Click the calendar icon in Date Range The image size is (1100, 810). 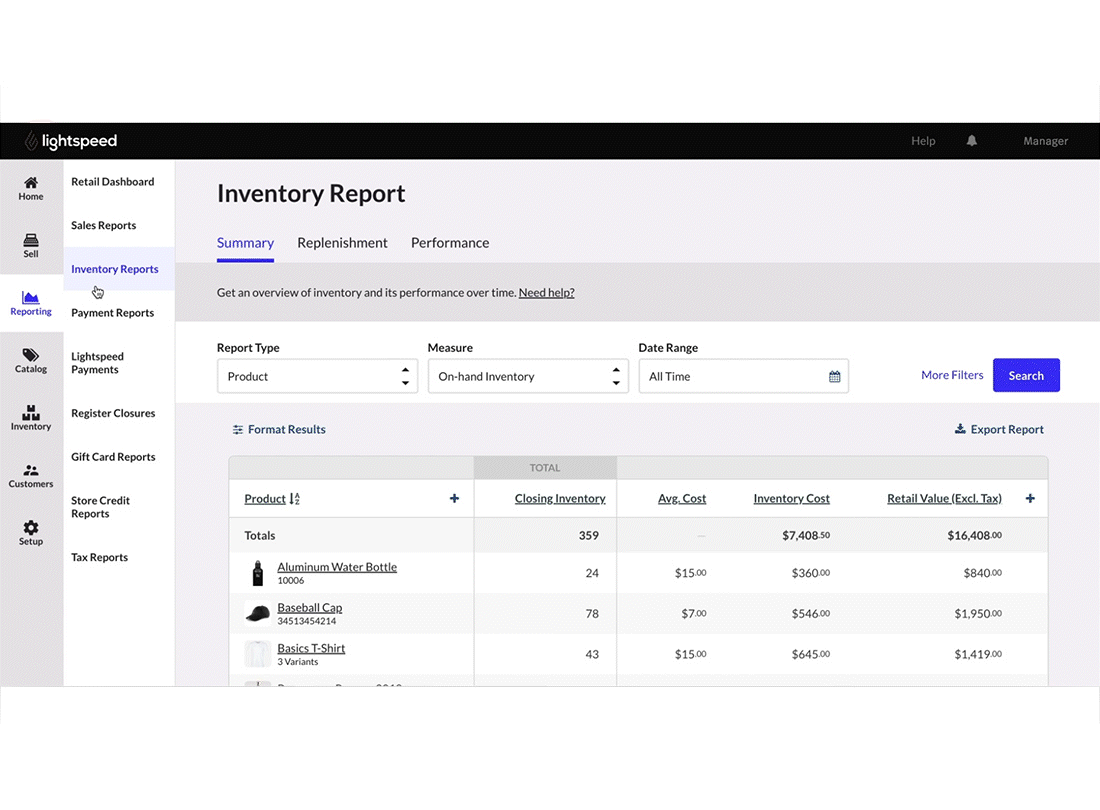[834, 377]
